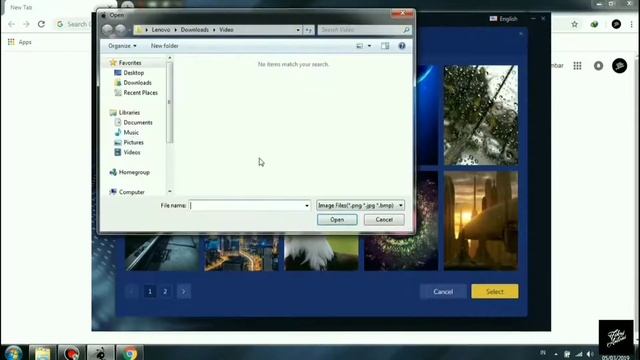Open Documents library
640x360 pixels.
click(138, 122)
